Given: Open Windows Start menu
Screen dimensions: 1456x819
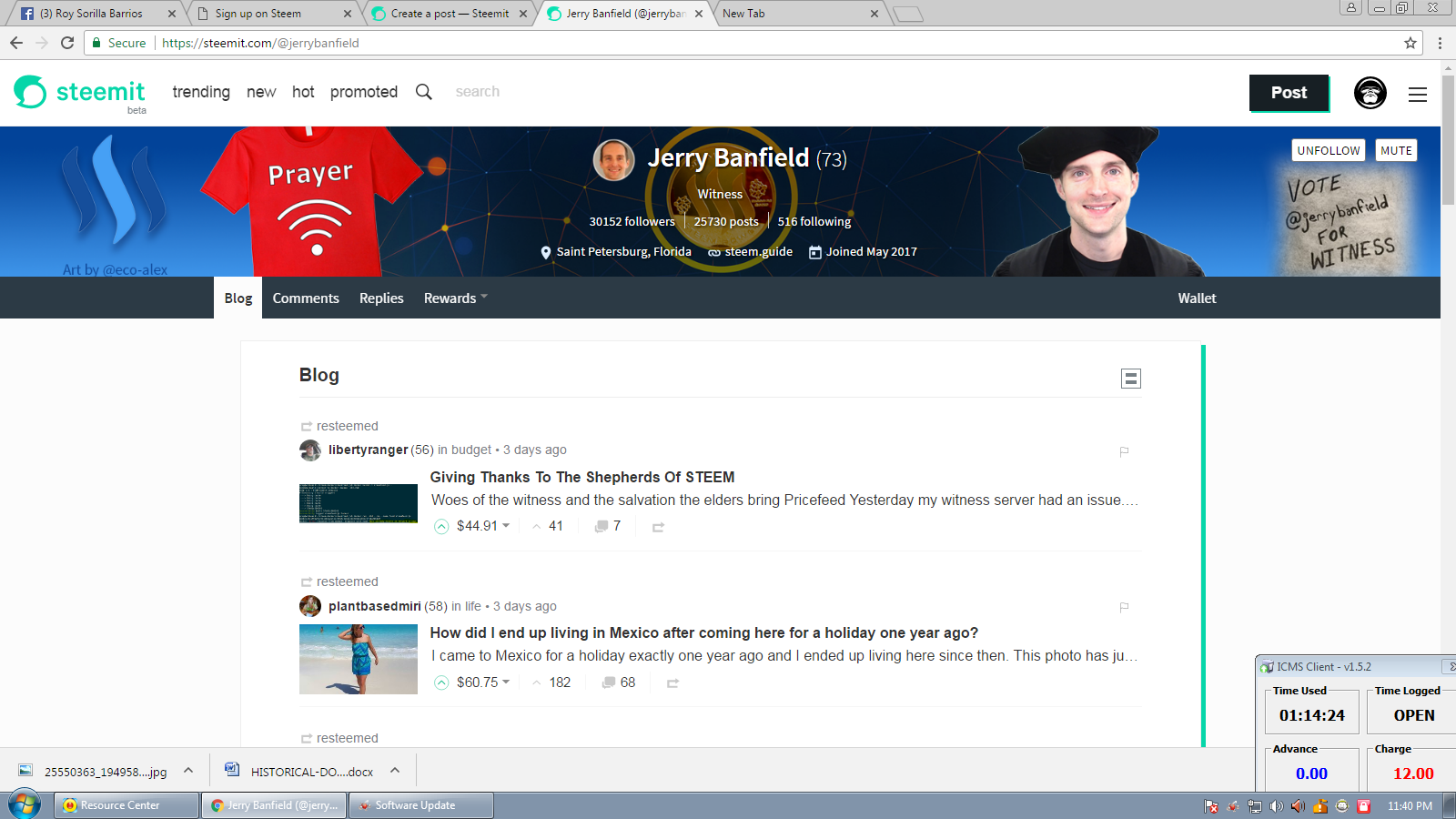Looking at the screenshot, I should (x=25, y=805).
